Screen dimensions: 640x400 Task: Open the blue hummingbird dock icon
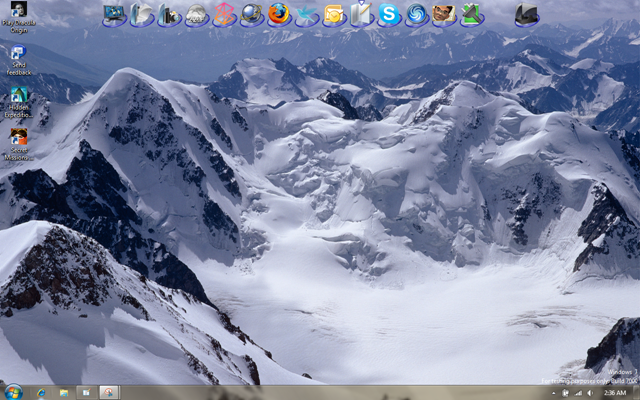[307, 14]
